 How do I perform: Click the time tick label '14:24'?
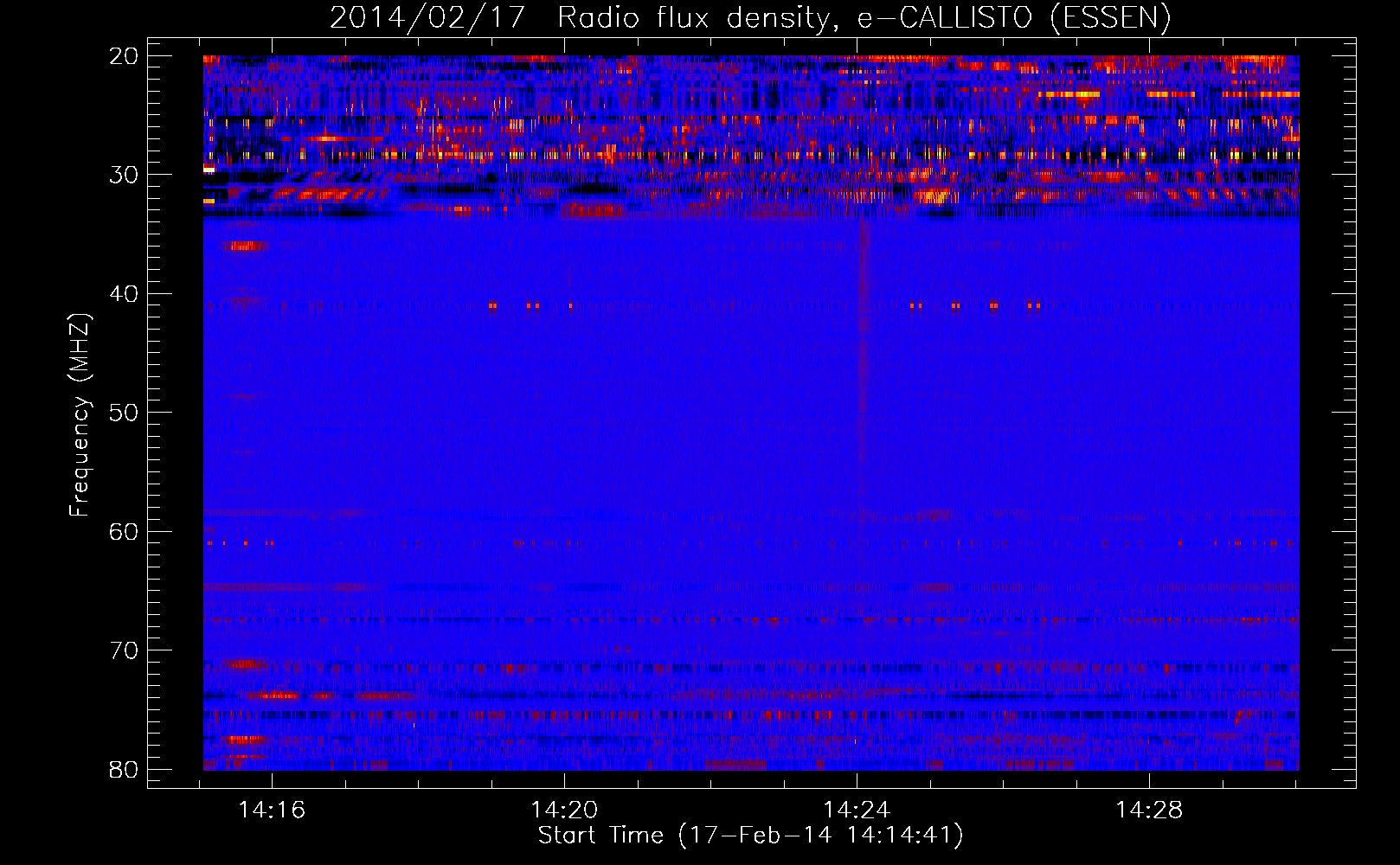[x=857, y=811]
